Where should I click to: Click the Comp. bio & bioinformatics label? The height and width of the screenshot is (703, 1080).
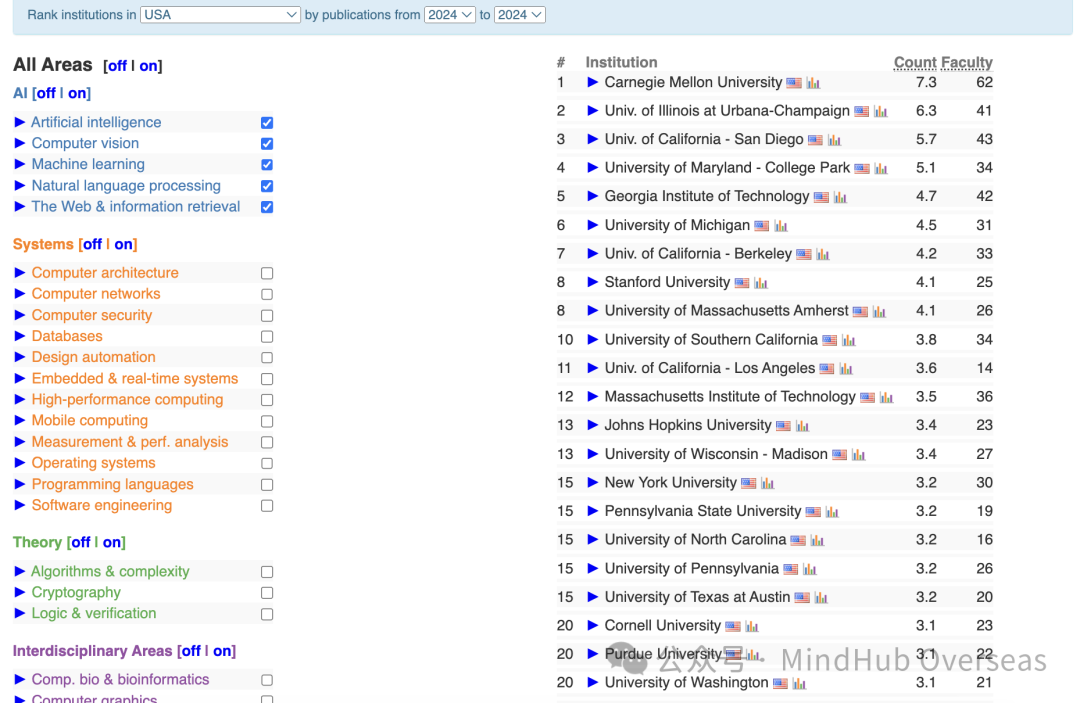[120, 680]
